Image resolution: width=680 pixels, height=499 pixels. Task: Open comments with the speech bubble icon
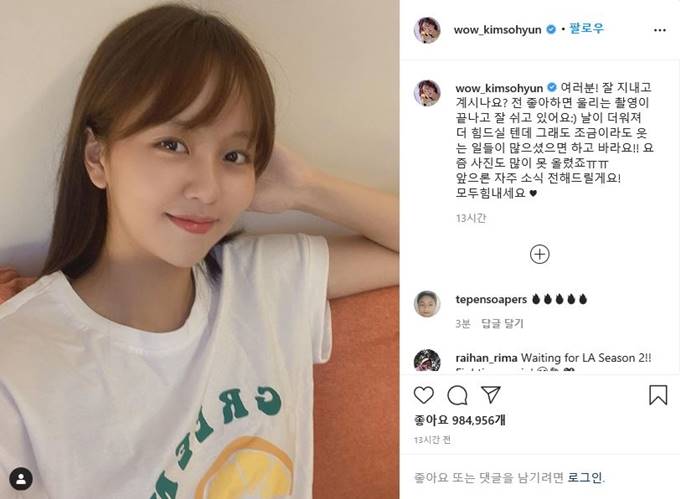(x=457, y=395)
